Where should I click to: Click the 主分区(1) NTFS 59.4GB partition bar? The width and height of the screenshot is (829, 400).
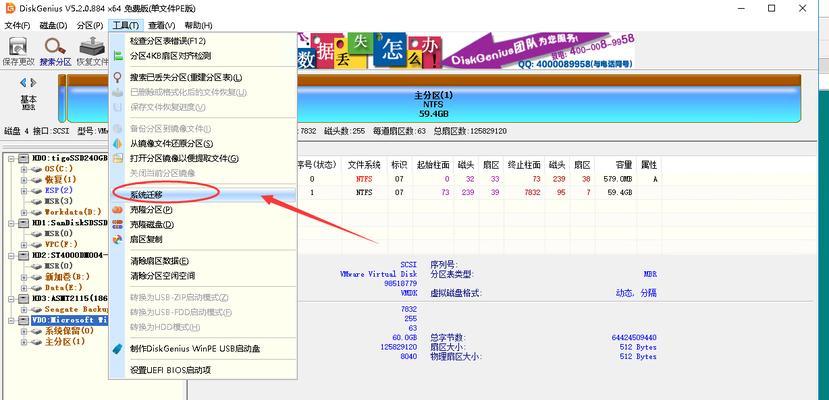434,98
